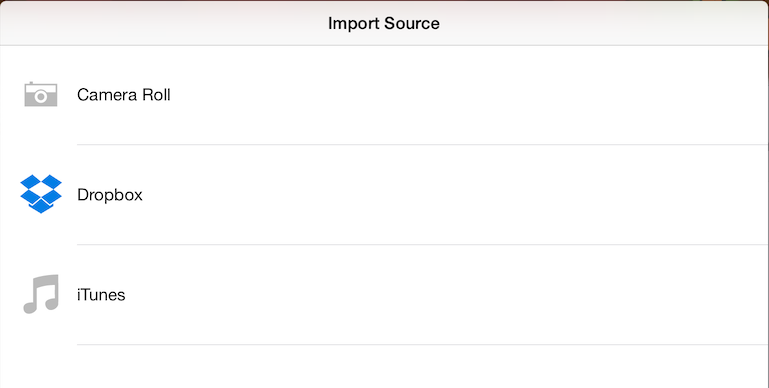The width and height of the screenshot is (769, 388).
Task: Tap the gray camera icon
Action: pos(41,94)
